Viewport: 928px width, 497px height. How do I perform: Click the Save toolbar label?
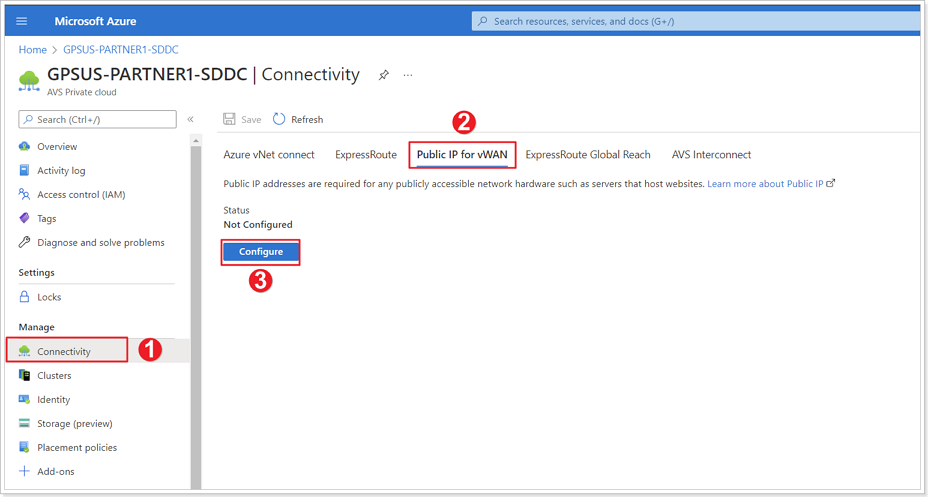click(251, 120)
